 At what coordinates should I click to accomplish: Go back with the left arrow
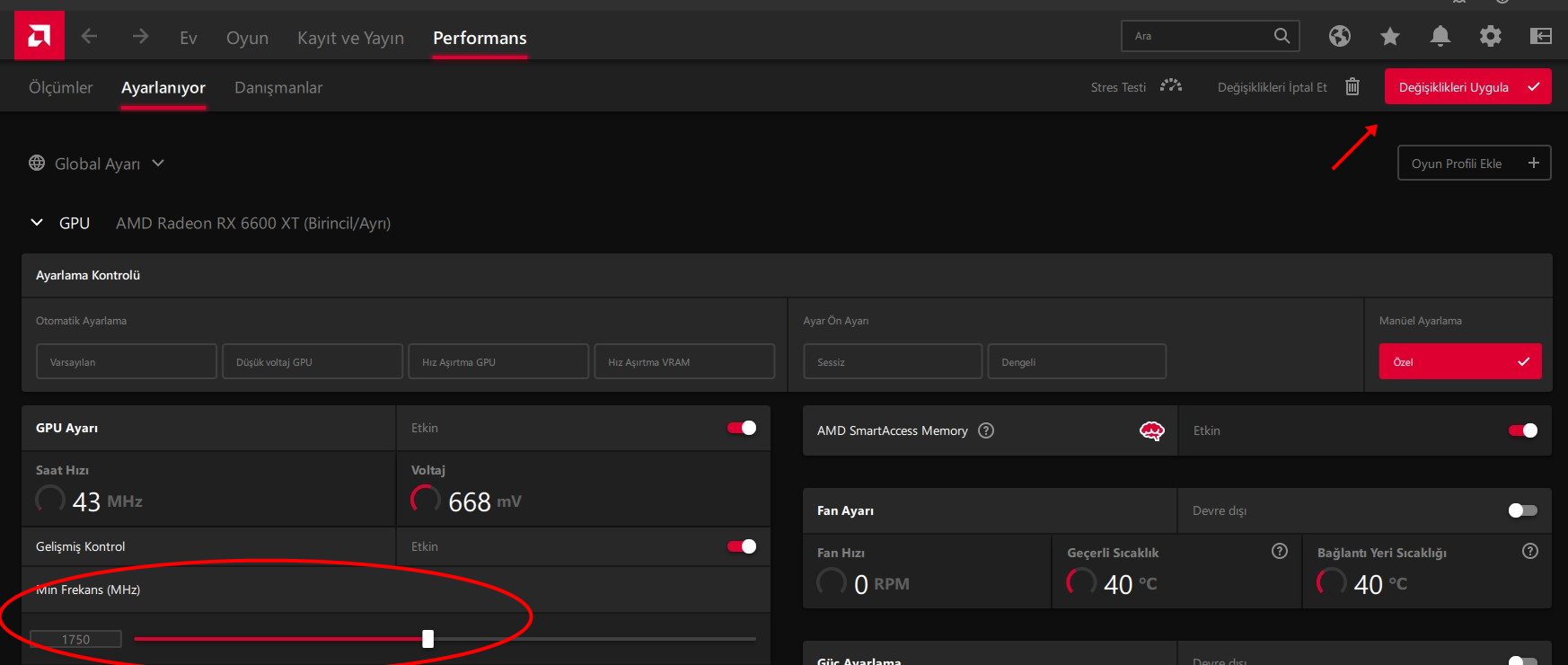(x=89, y=36)
